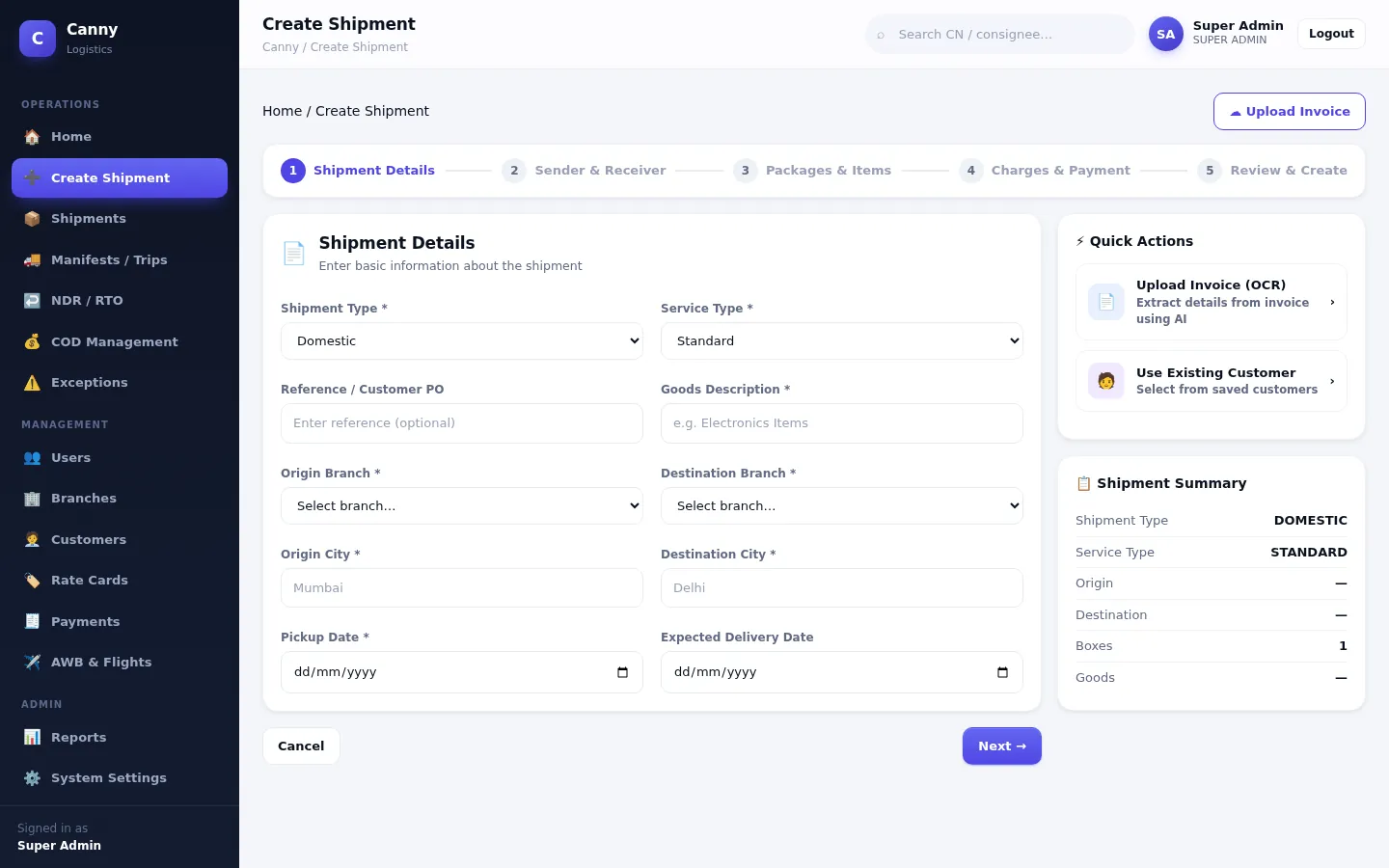Go to the Packages & Items step
The image size is (1389, 868).
pos(812,171)
